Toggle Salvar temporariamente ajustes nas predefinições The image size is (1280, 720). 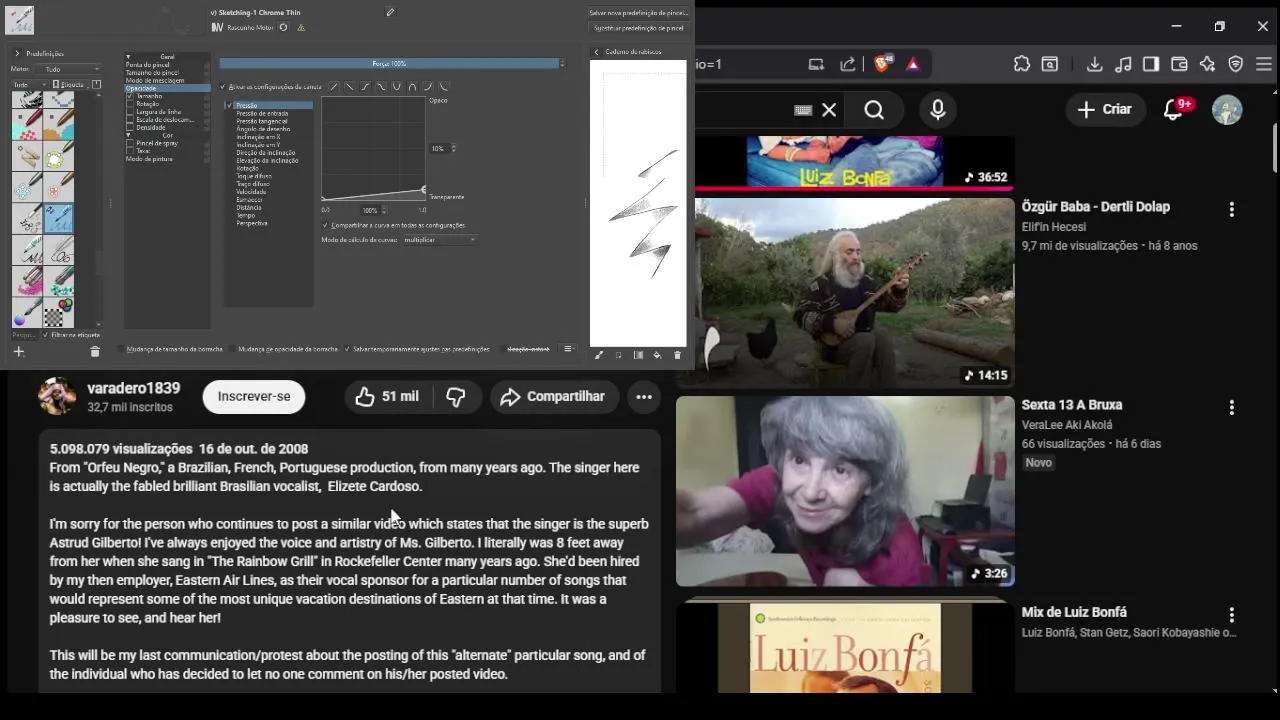[347, 349]
